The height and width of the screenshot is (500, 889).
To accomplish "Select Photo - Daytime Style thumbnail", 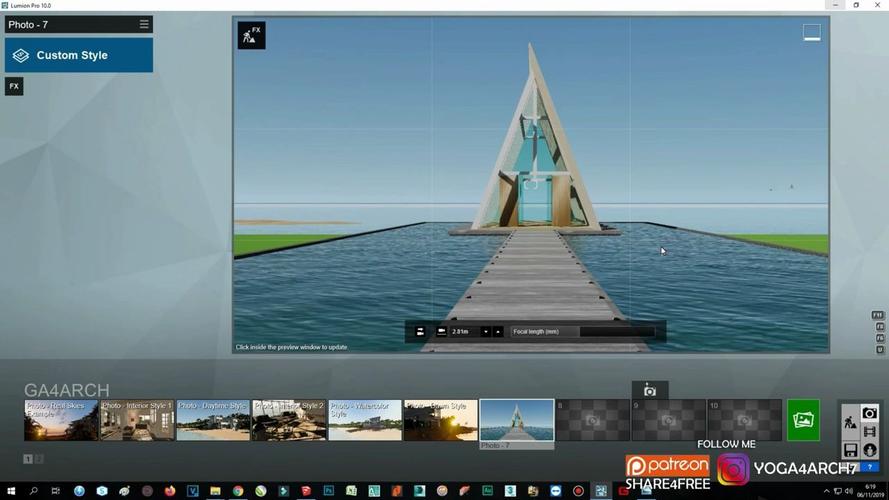I will (x=213, y=420).
